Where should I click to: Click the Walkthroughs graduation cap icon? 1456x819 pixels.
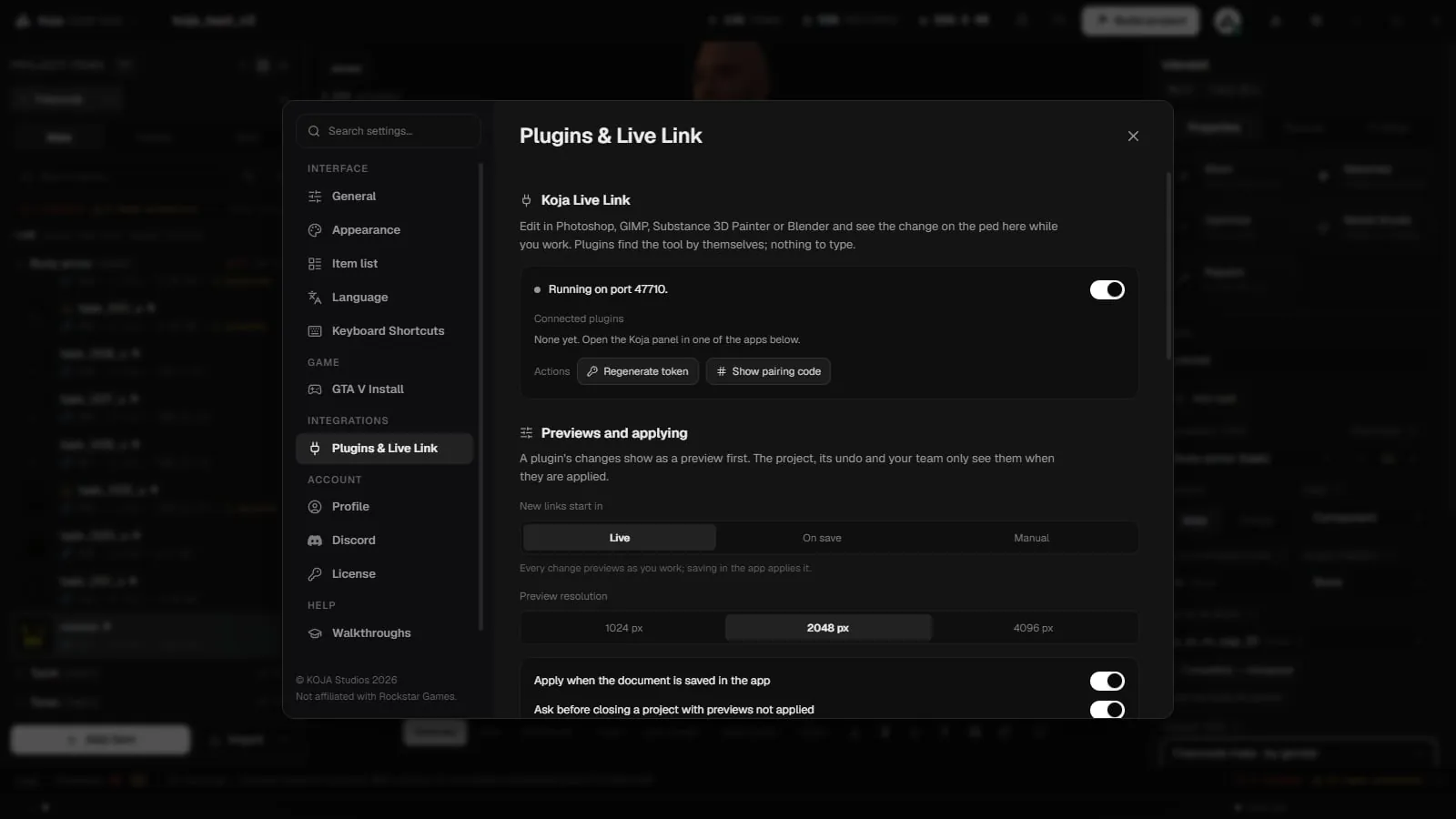click(315, 633)
